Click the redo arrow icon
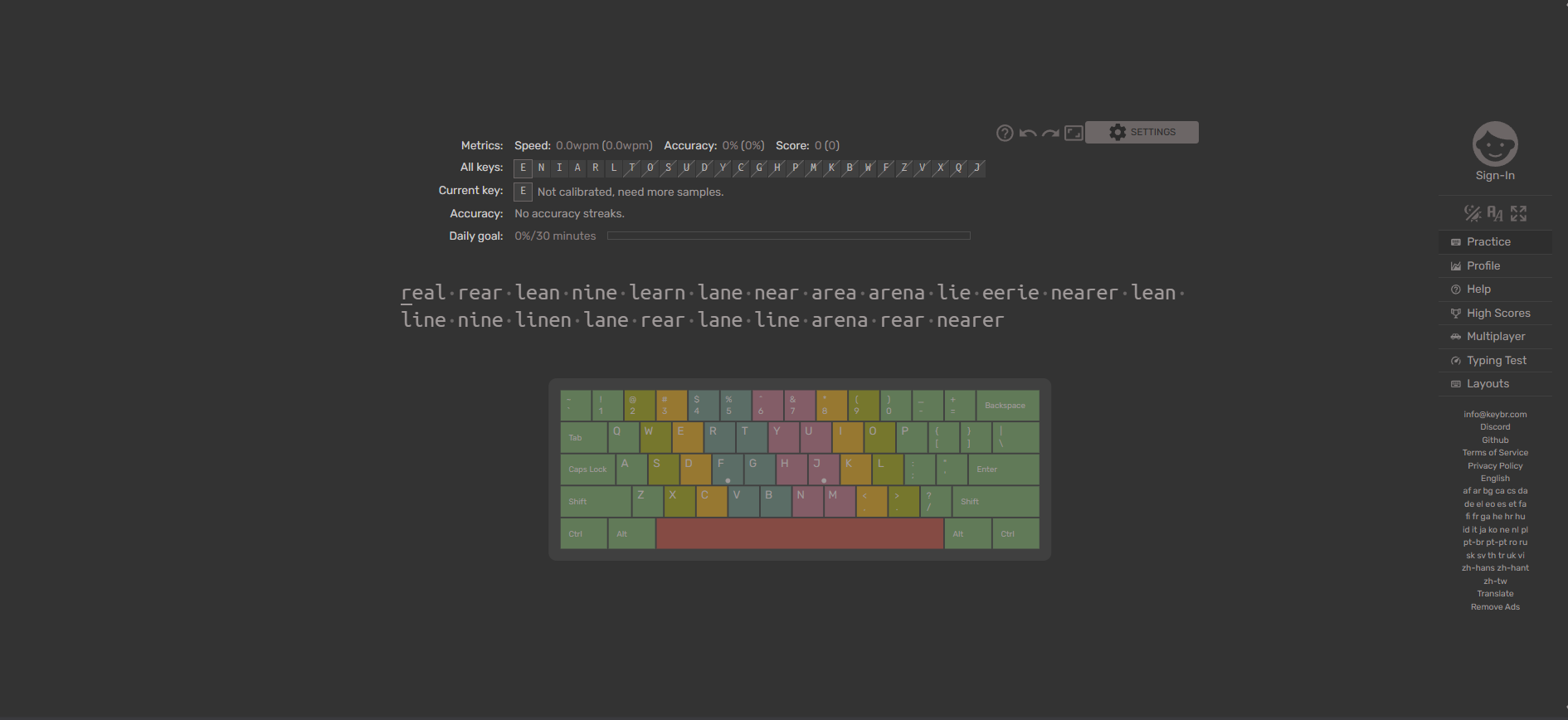1568x720 pixels. (1050, 133)
